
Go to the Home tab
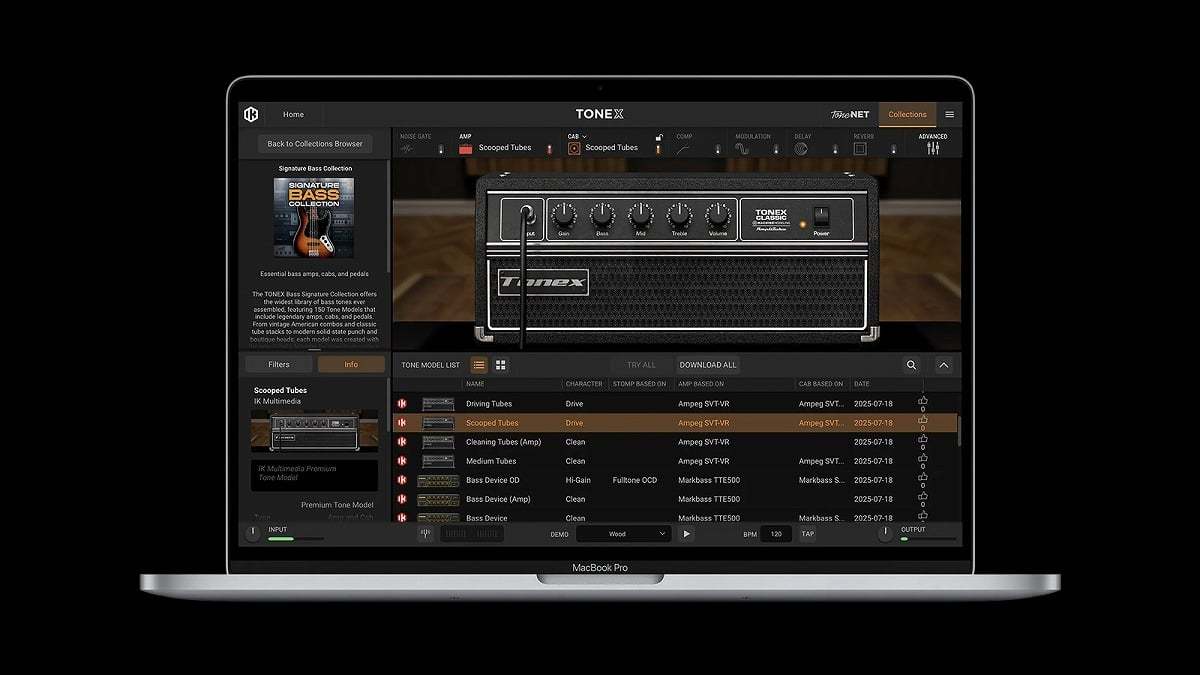pos(292,114)
